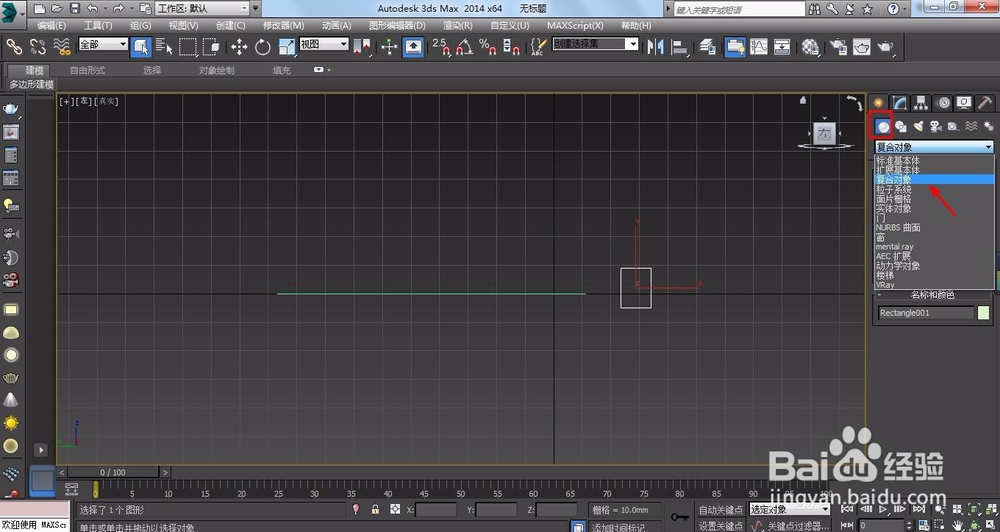Click the 自动关键点 auto key button
The image size is (1000, 532).
click(x=721, y=510)
